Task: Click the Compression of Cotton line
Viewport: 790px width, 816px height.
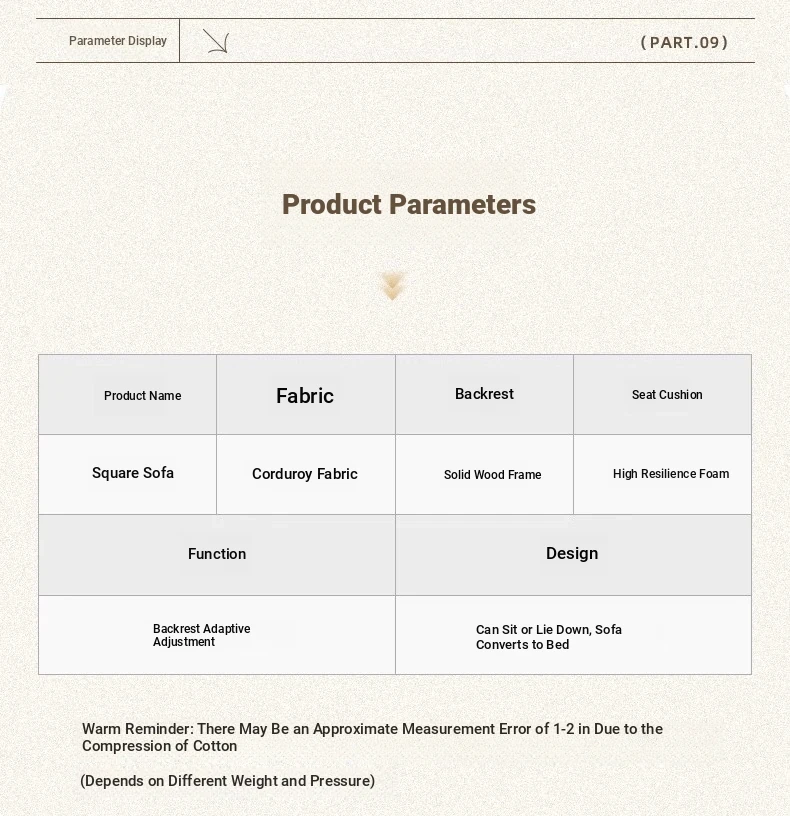Action: (x=159, y=746)
